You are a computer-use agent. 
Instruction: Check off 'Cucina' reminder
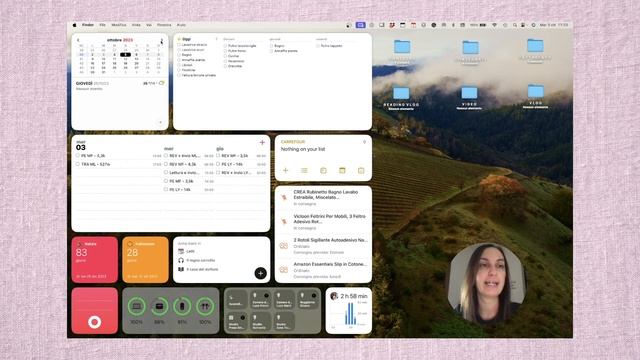pyautogui.click(x=225, y=56)
